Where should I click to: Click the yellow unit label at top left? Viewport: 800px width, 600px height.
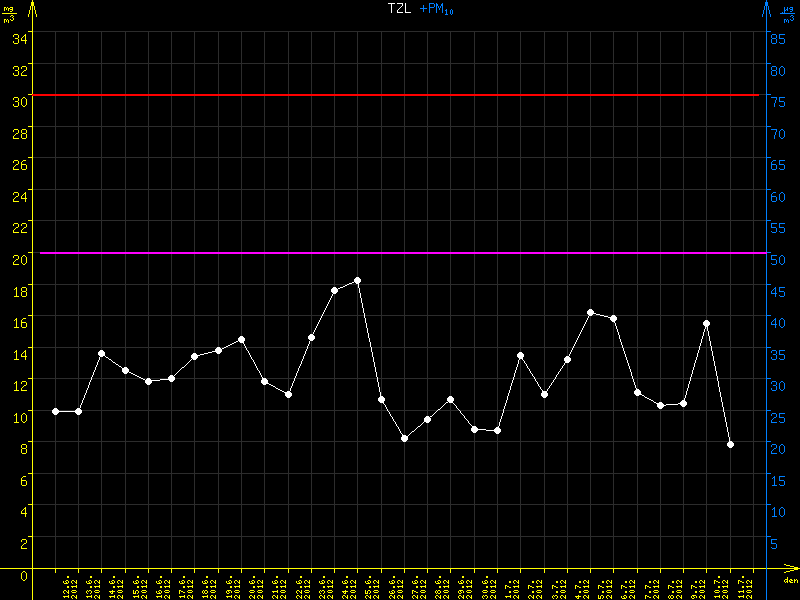coord(9,12)
